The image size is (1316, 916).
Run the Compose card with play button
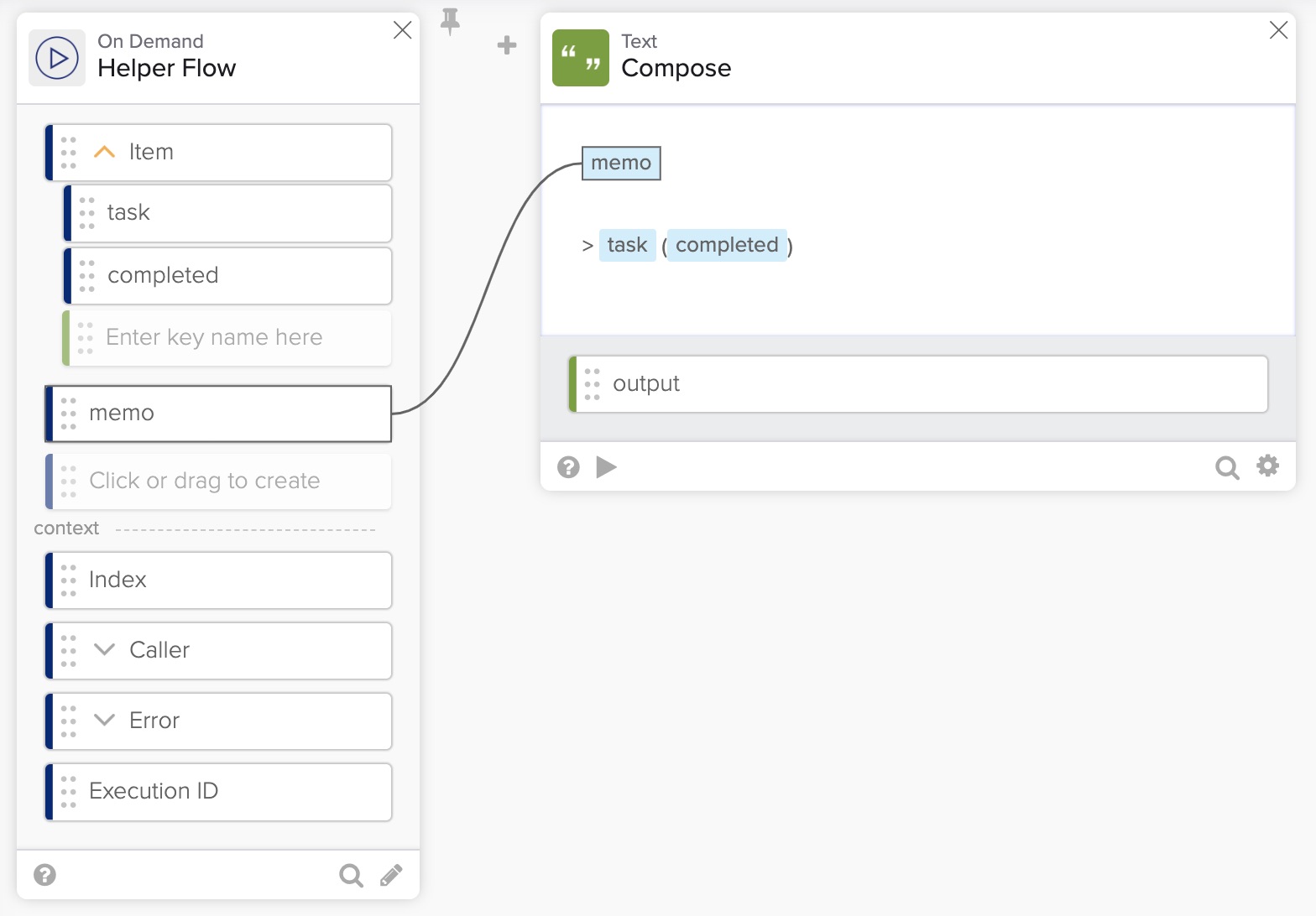coord(606,467)
